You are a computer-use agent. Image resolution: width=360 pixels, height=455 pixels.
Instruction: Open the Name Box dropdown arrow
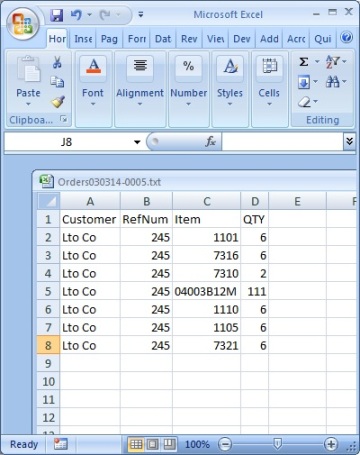[x=137, y=142]
